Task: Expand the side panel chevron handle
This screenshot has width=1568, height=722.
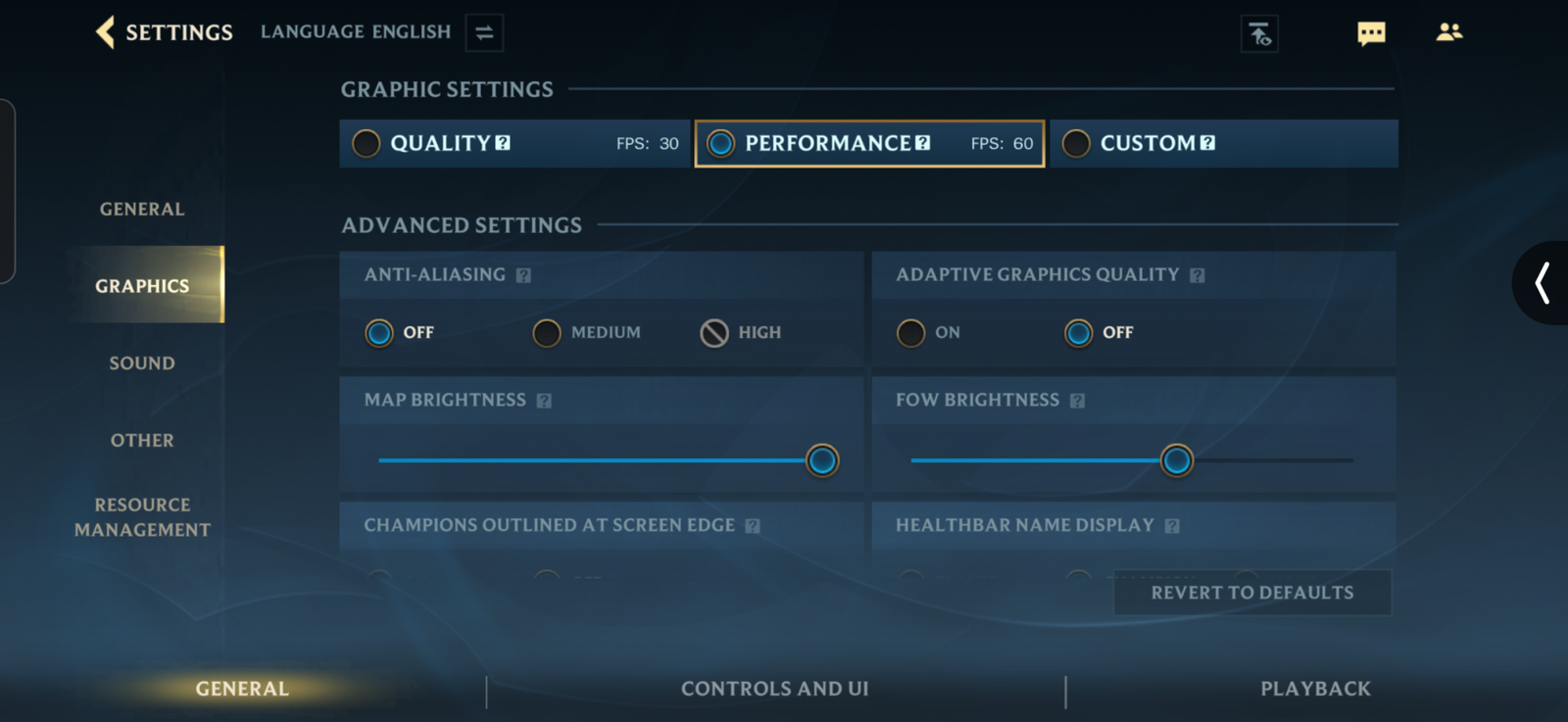Action: [1542, 283]
